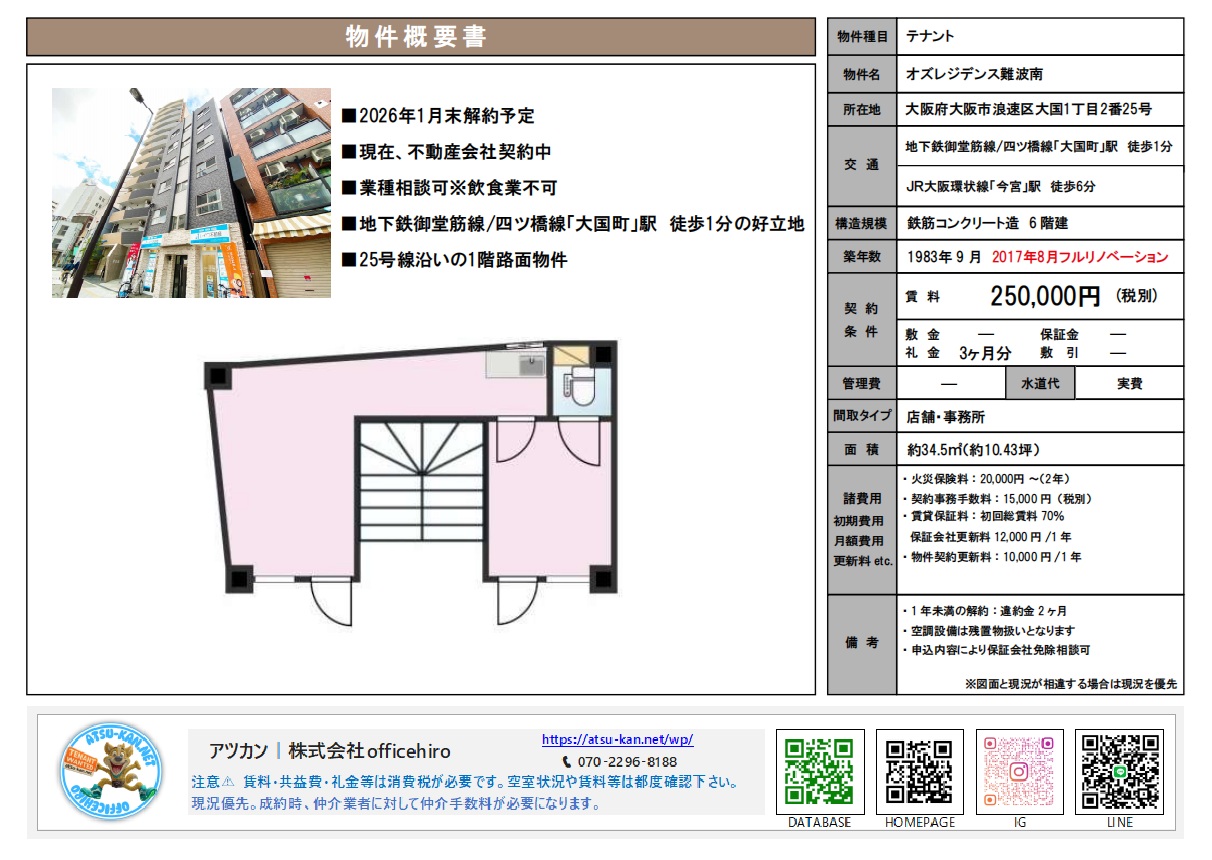Click the DATABASE QR code
The image size is (1212, 860).
point(819,771)
